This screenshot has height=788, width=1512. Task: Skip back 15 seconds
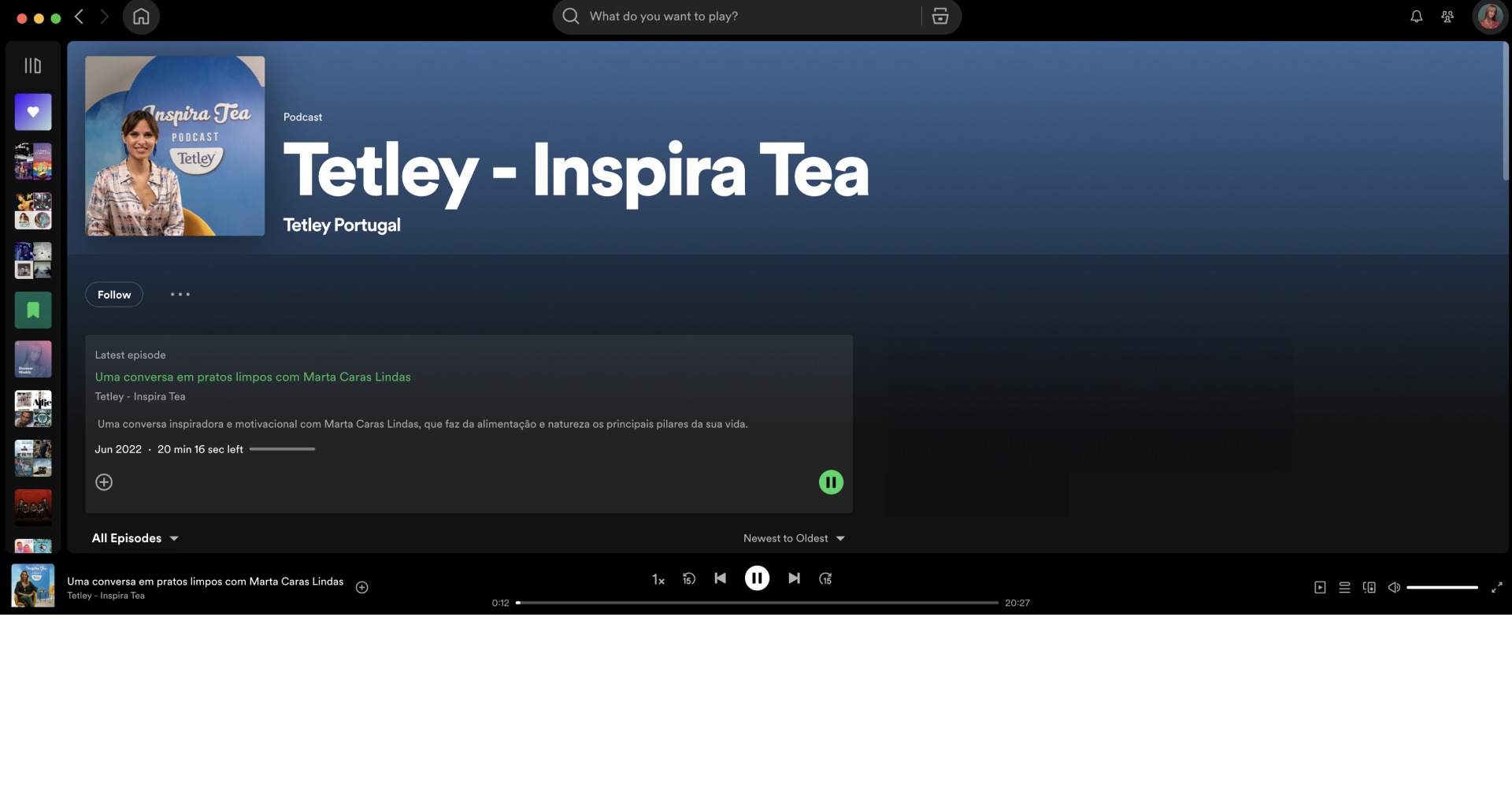click(x=689, y=578)
